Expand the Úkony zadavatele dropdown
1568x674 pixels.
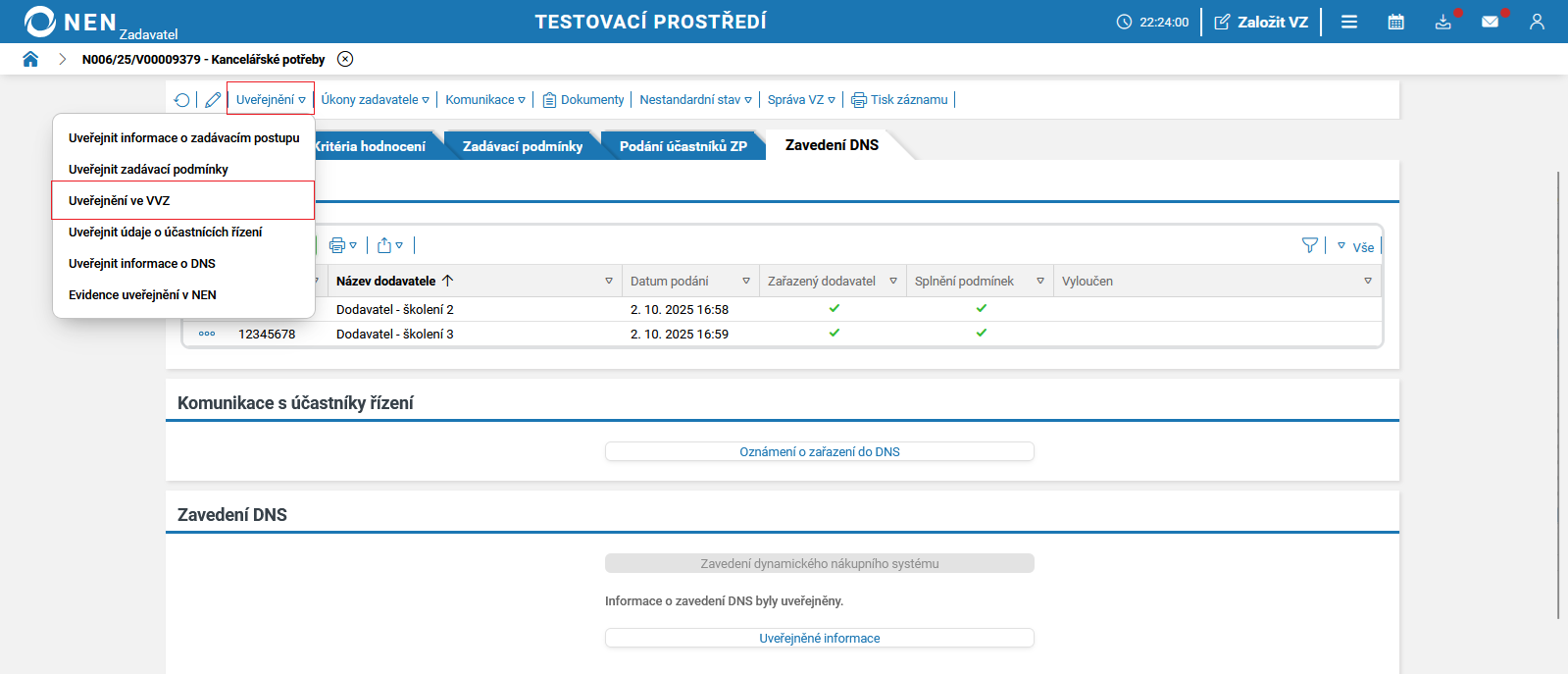(375, 100)
